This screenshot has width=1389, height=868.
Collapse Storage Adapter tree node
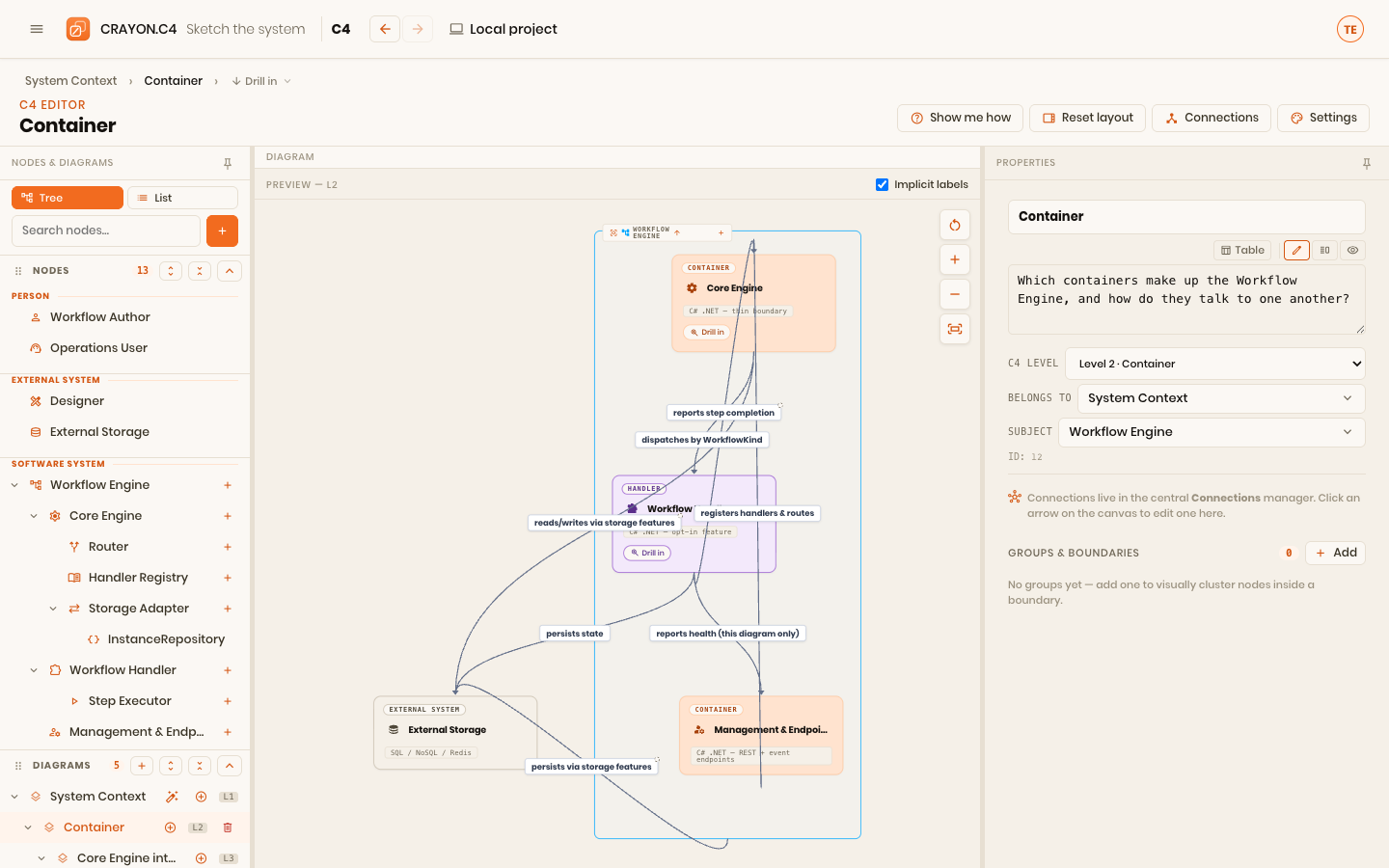click(x=53, y=609)
